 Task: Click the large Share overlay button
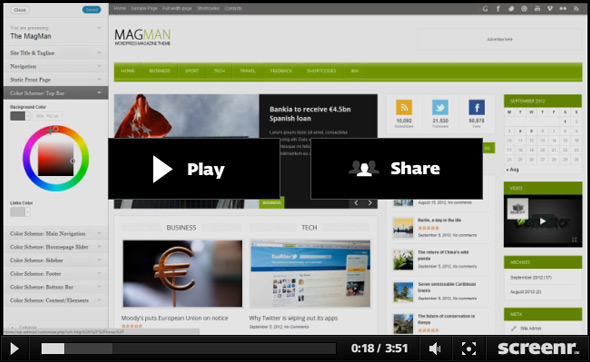pyautogui.click(x=397, y=169)
